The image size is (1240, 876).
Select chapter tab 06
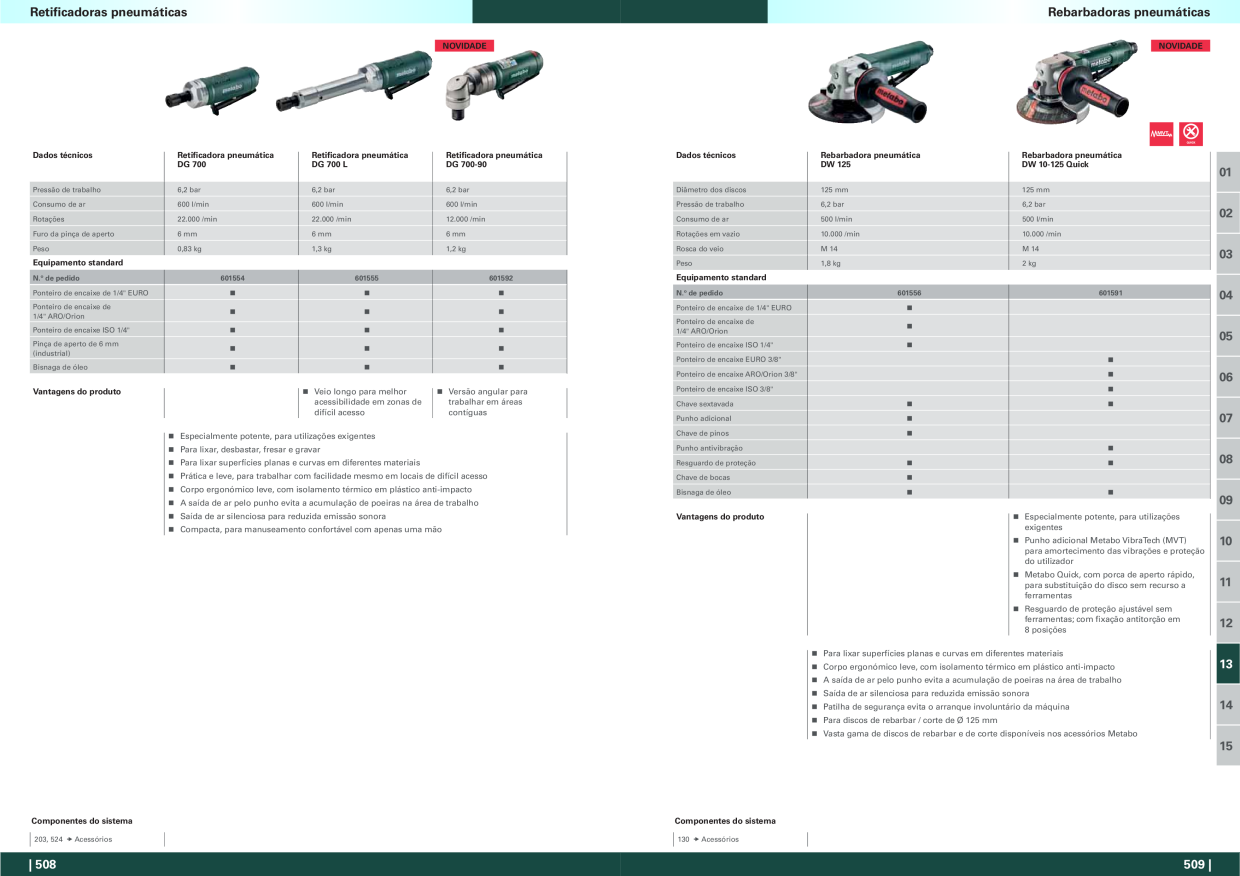[1227, 377]
